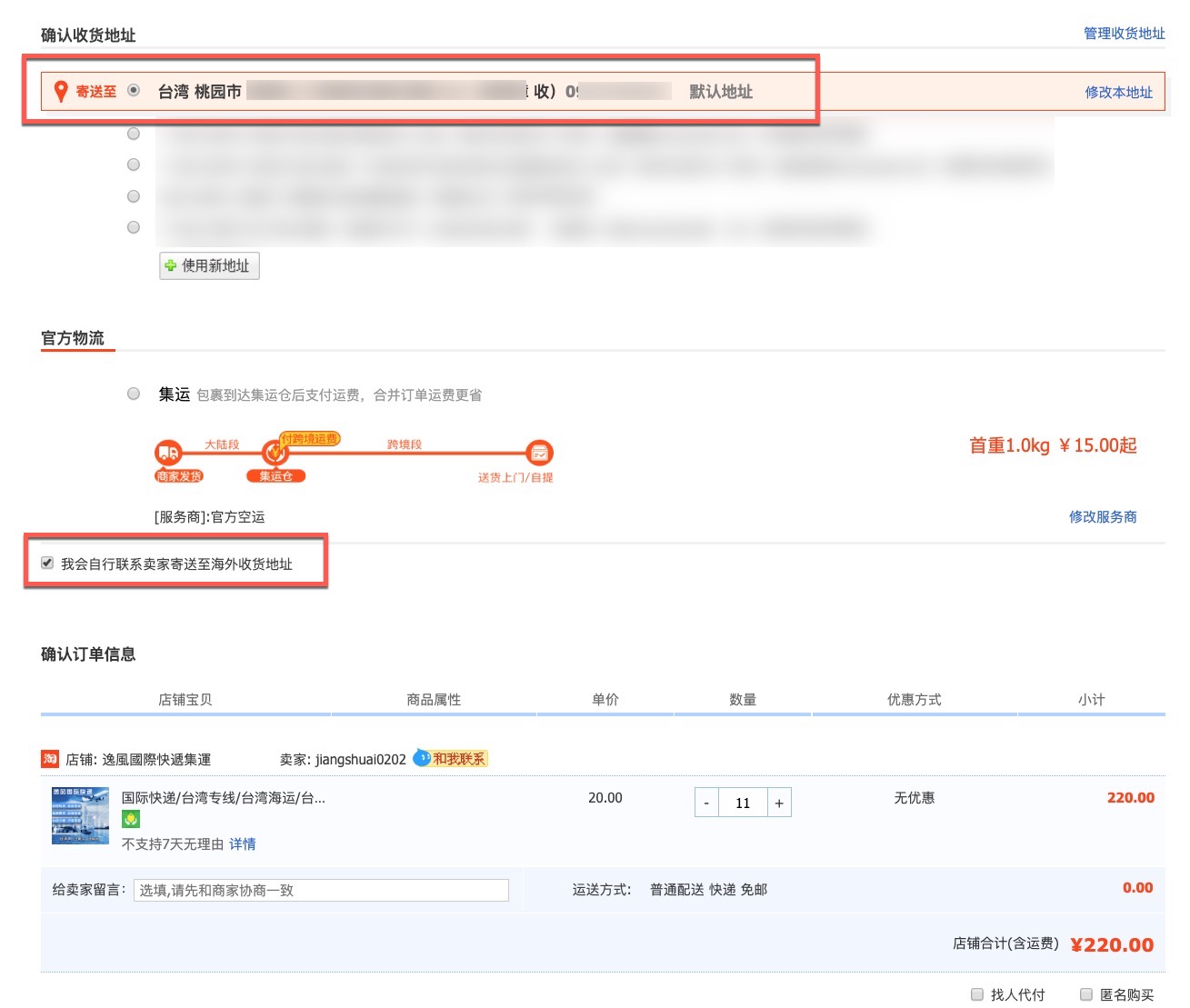1190x1008 pixels.
Task: Open the product thumbnail image
Action: tap(80, 815)
